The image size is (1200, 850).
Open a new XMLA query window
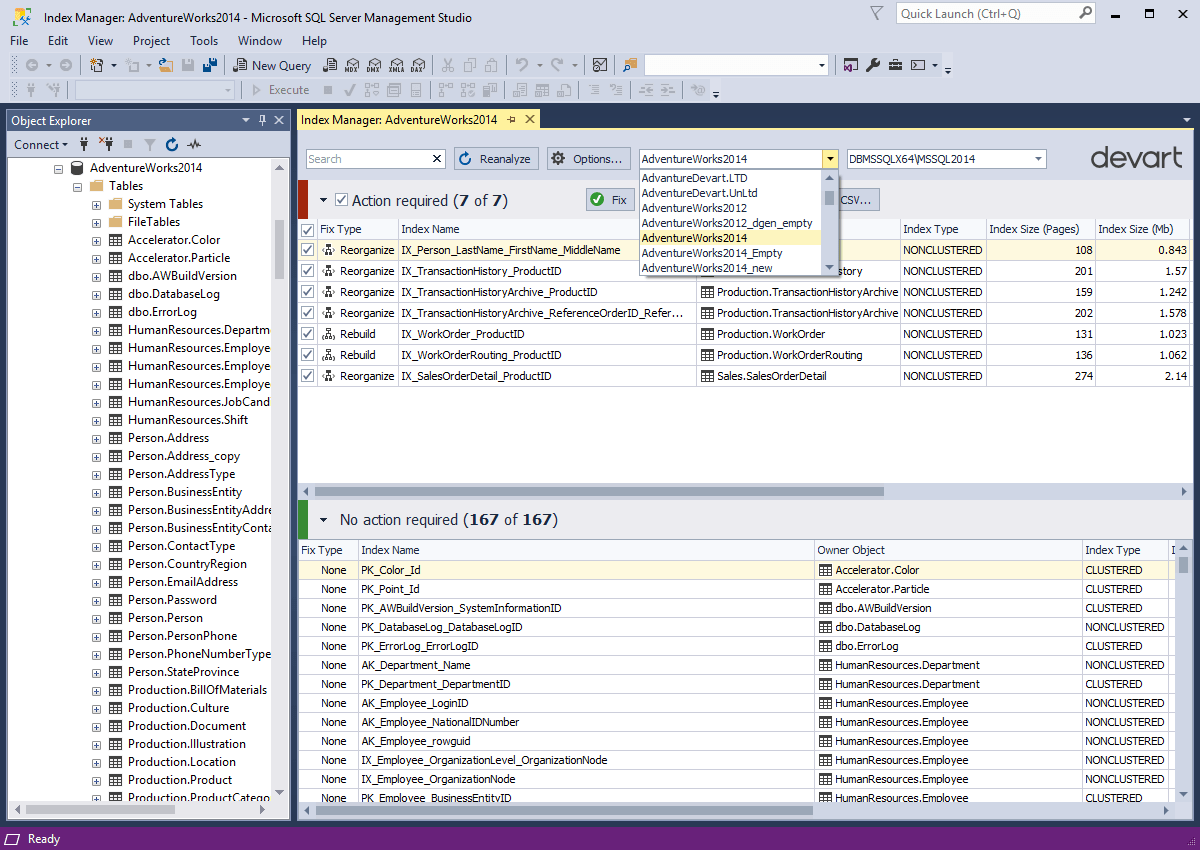(x=397, y=65)
